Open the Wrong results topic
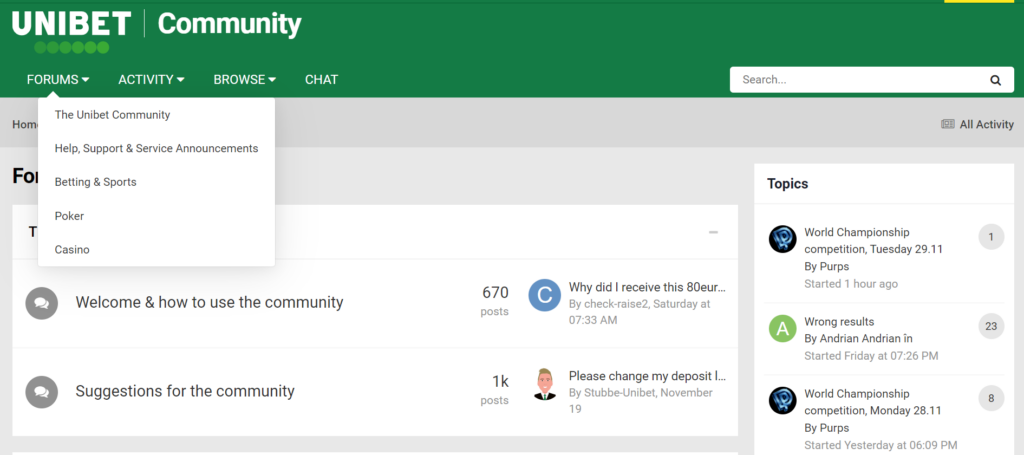1024x455 pixels. pyautogui.click(x=839, y=322)
